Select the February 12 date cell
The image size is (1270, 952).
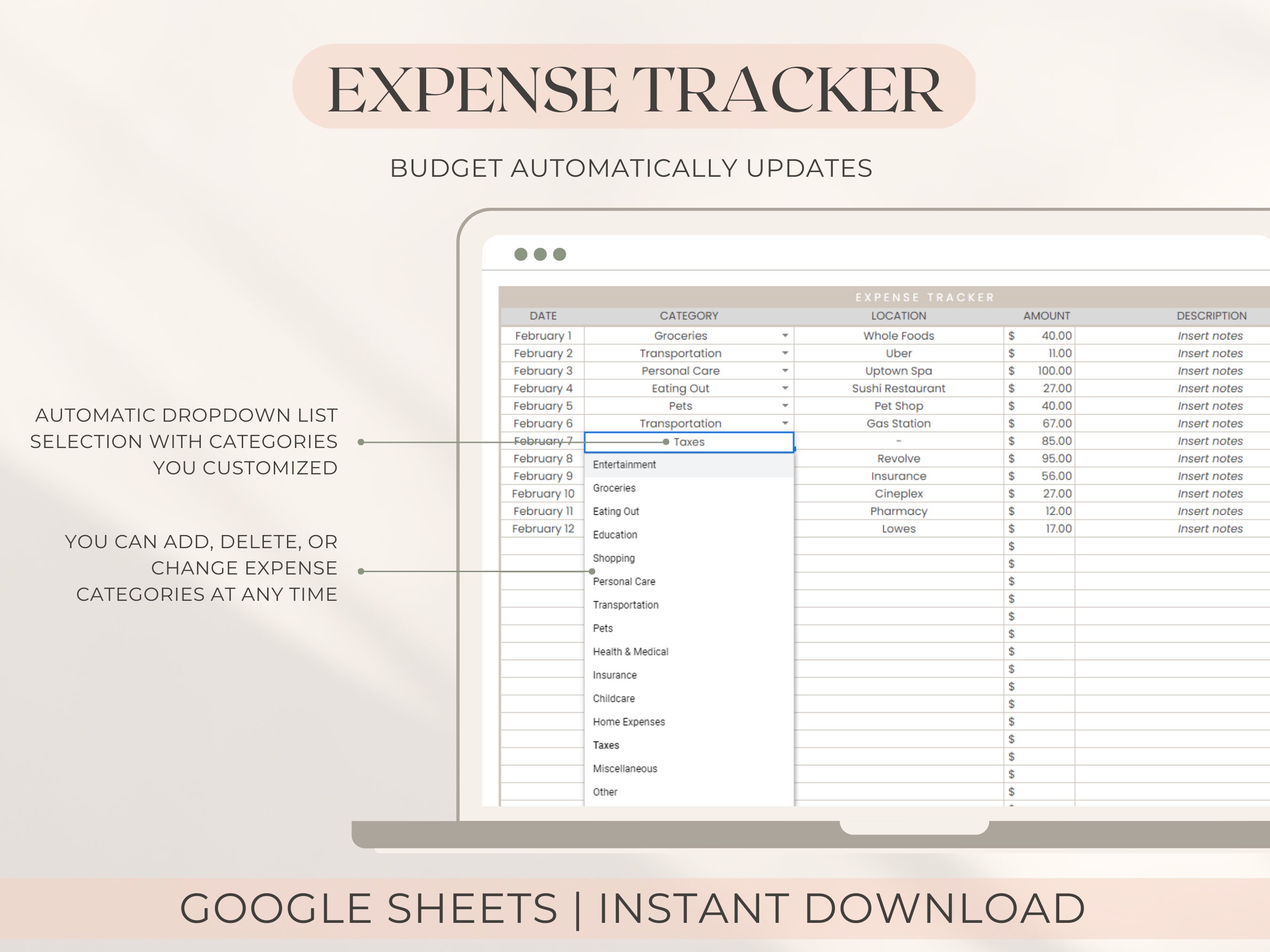(x=542, y=528)
